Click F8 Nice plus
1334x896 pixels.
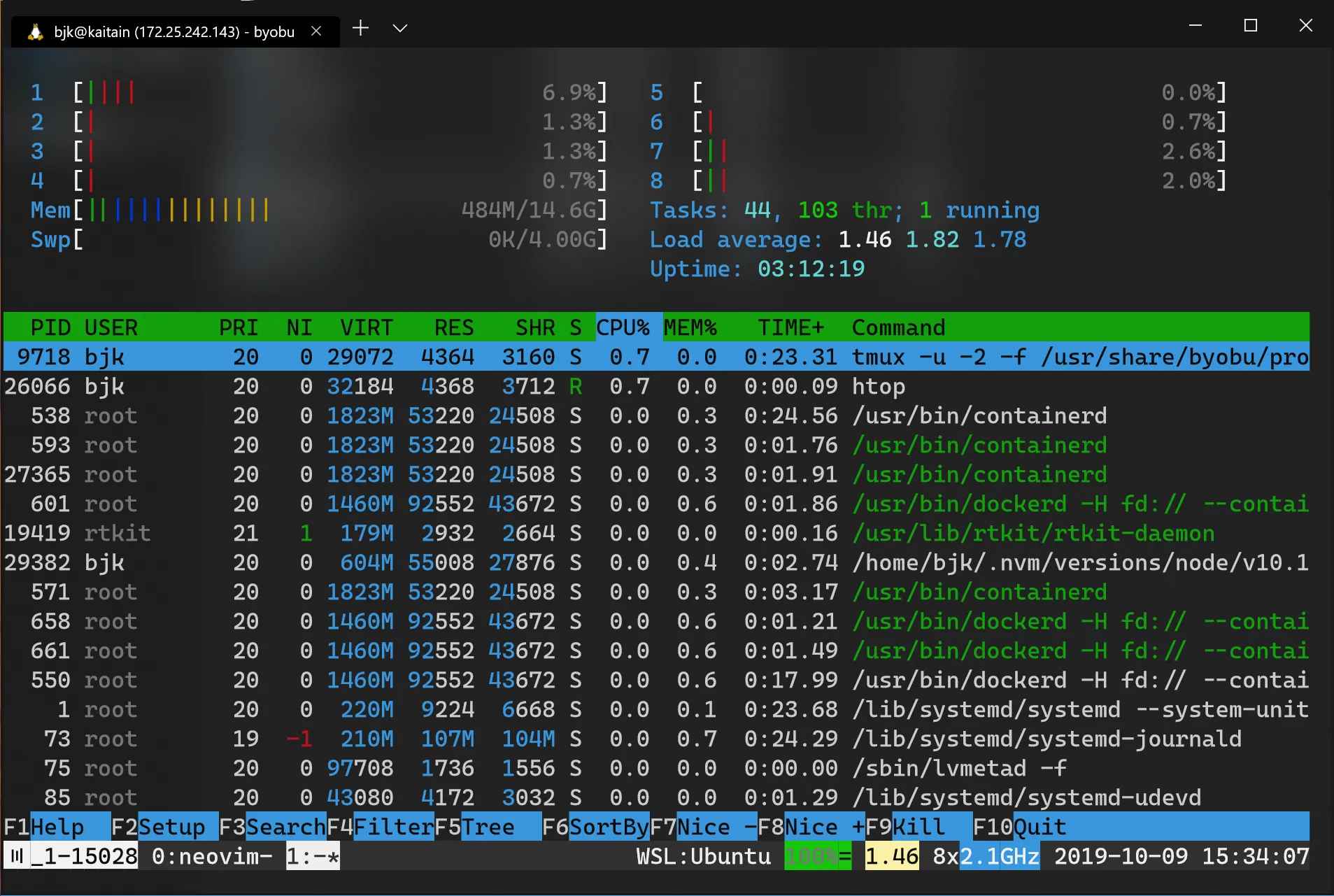811,827
